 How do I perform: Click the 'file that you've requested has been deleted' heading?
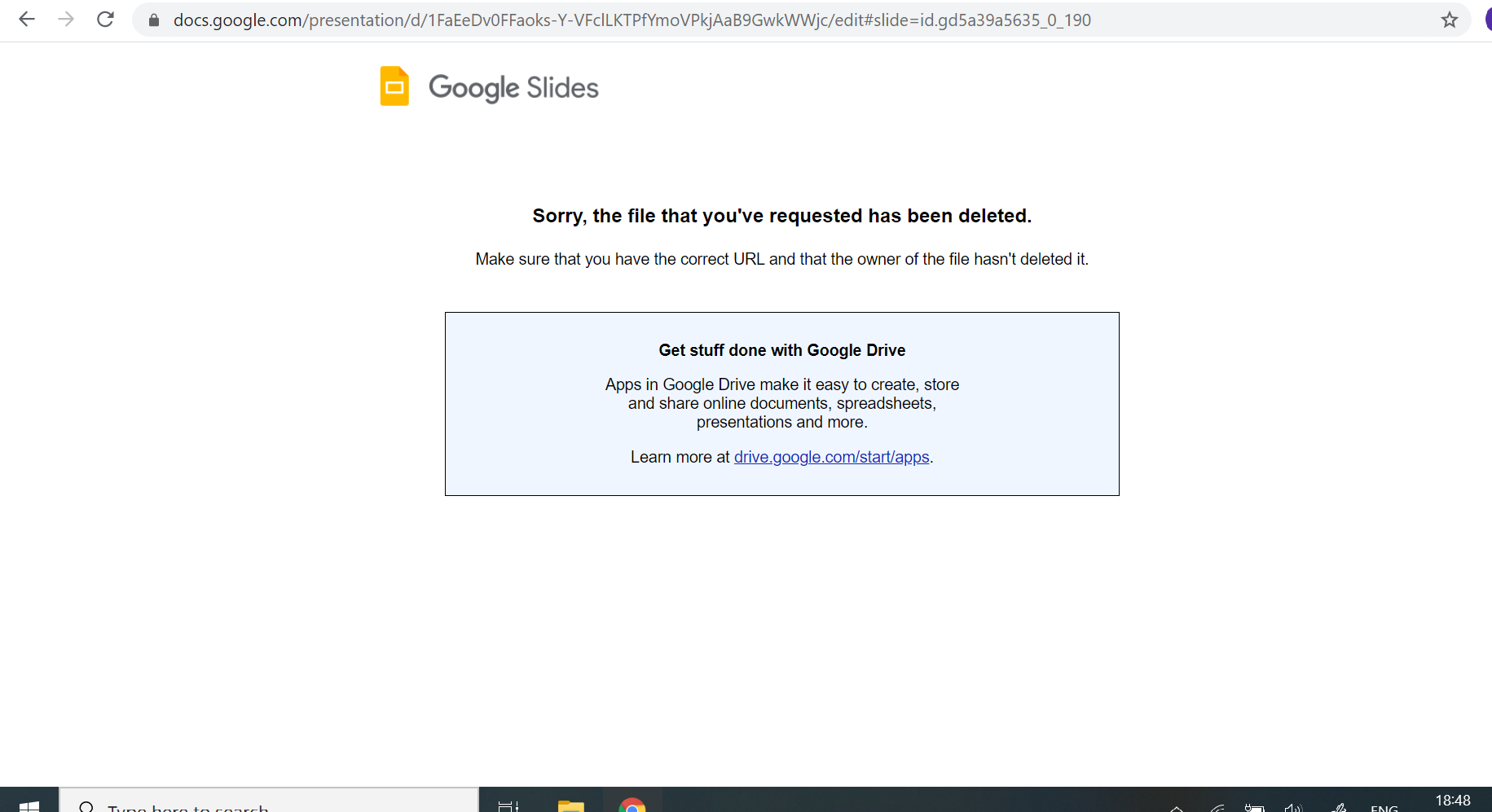[781, 216]
